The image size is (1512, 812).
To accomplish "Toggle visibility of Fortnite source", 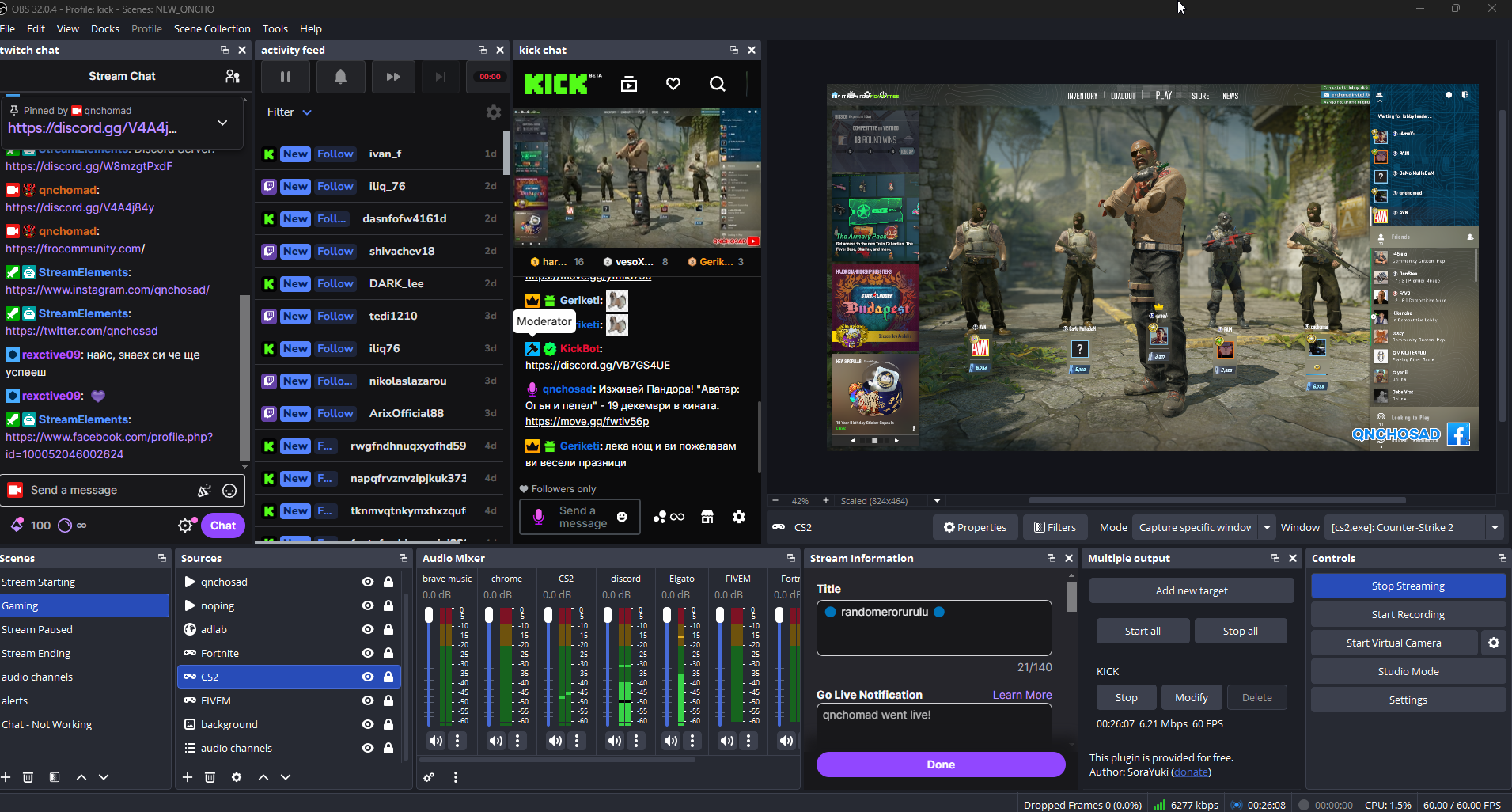I will coord(368,653).
